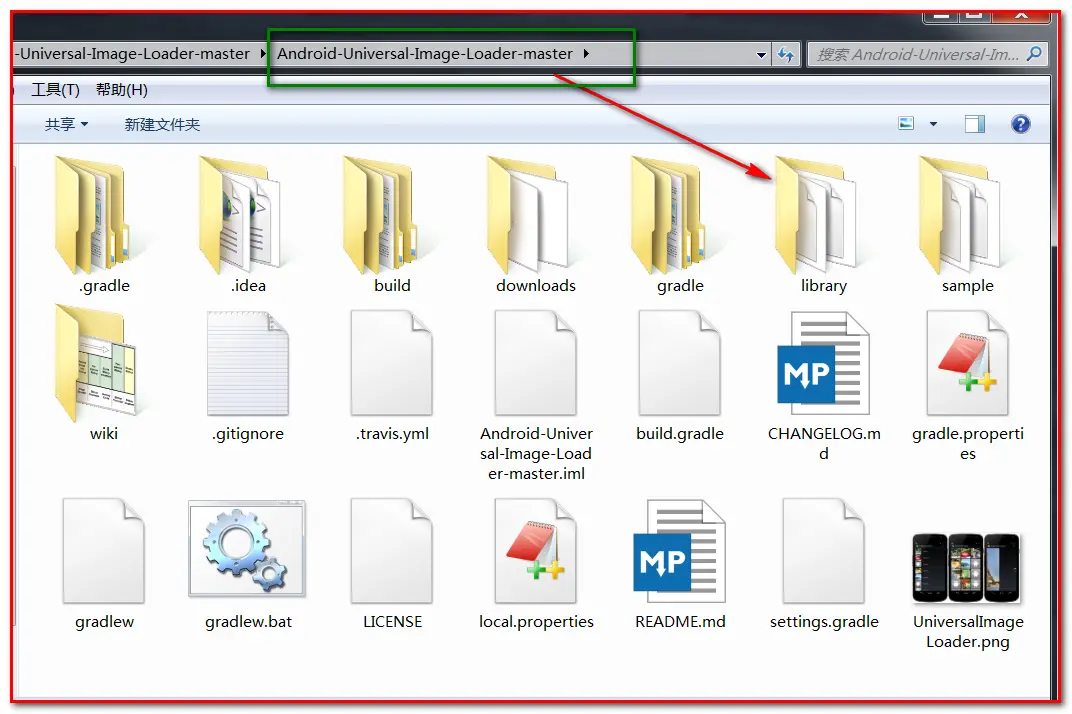Select the gradlew file icon
This screenshot has height=714, width=1072.
pos(103,551)
